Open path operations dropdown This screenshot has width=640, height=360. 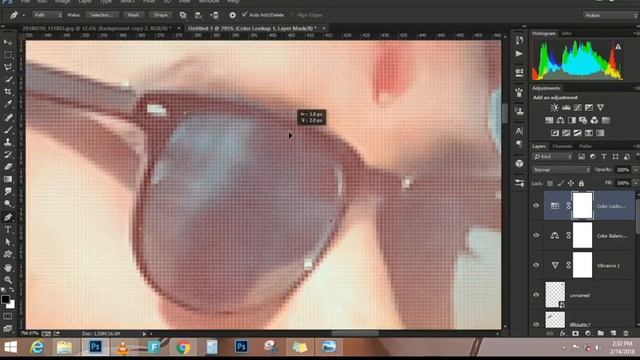point(183,15)
